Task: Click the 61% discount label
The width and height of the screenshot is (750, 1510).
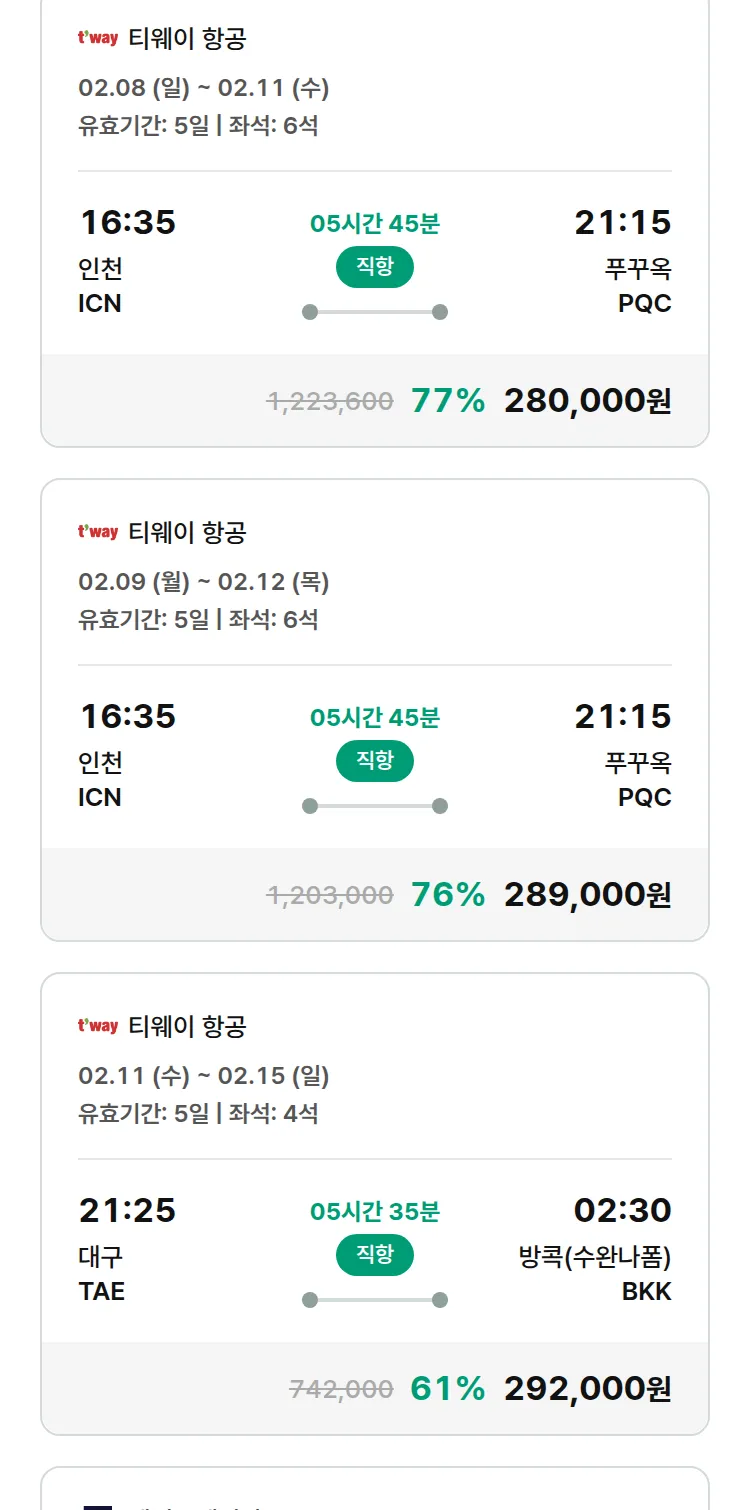Action: [447, 1389]
